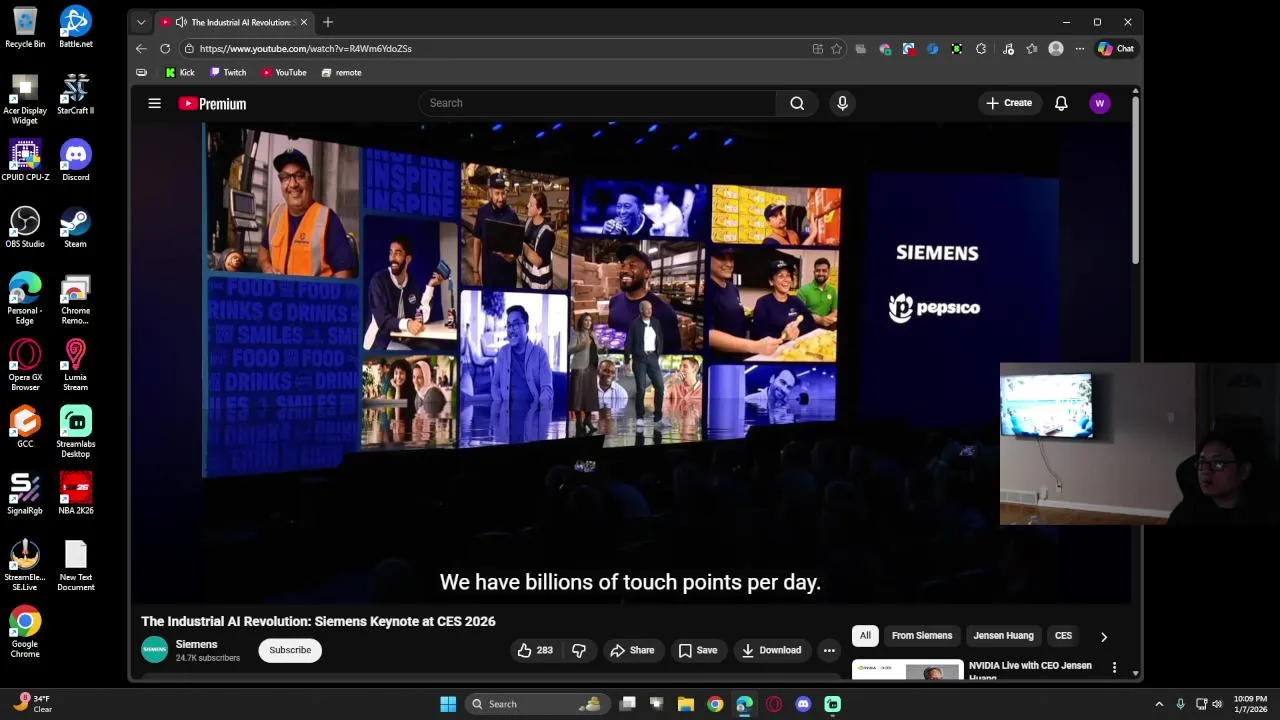
Task: Open the remote bookmark
Action: coord(342,72)
